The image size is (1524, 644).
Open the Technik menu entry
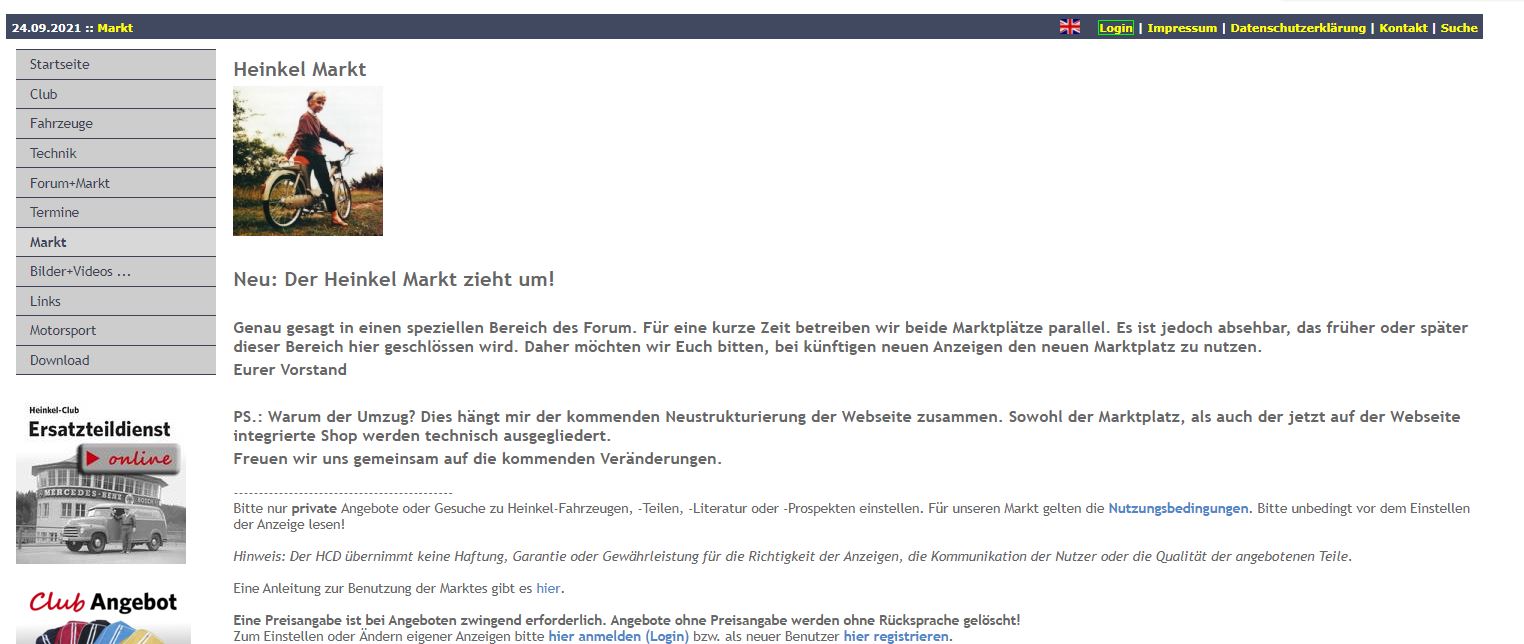(115, 153)
